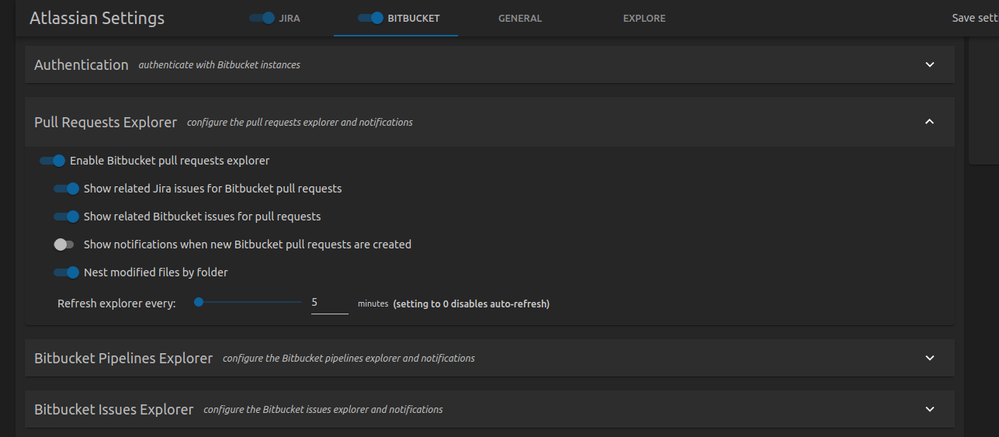Viewport: 999px width, 437px height.
Task: Click 'configure the Bitbucket issues explorer' description
Action: pyautogui.click(x=323, y=410)
